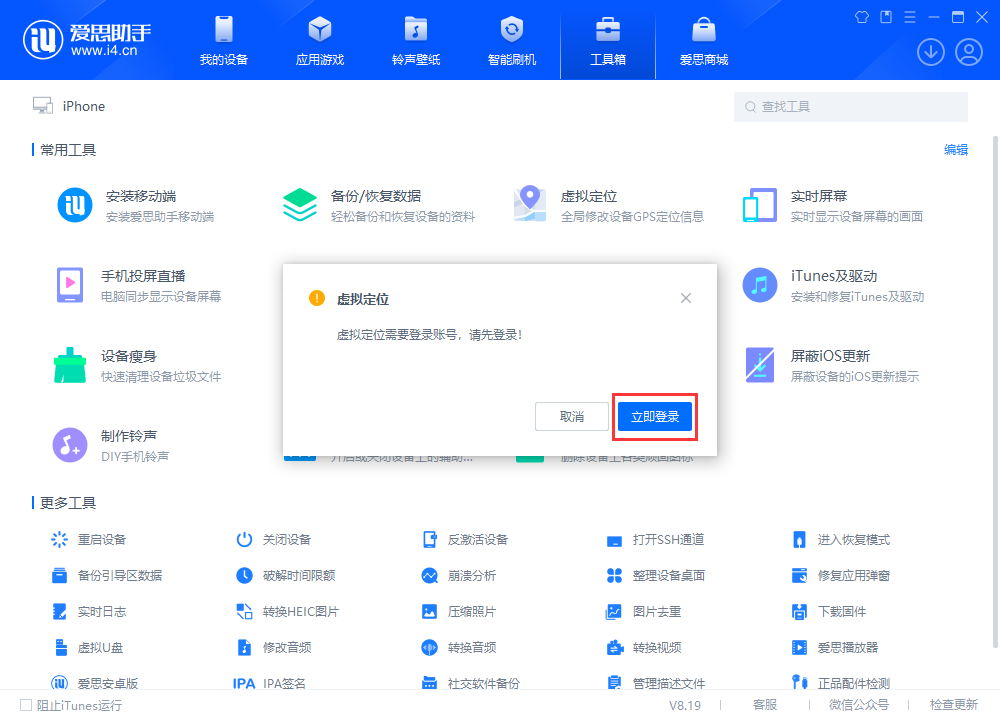Screen dimensions: 1000x720
Task: Switch to the 我的设备 tab
Action: point(222,40)
